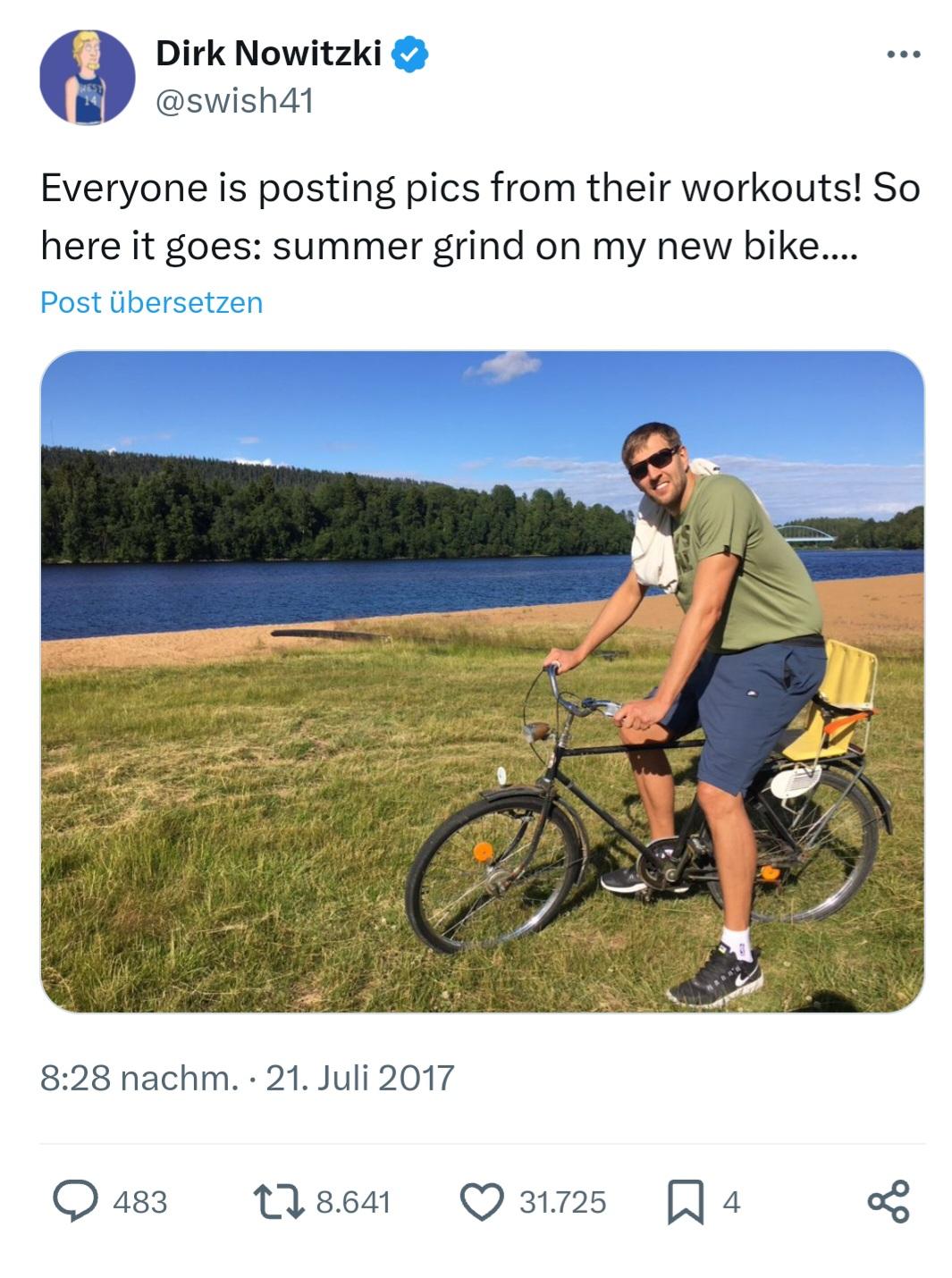Click the blue verified badge

[411, 54]
